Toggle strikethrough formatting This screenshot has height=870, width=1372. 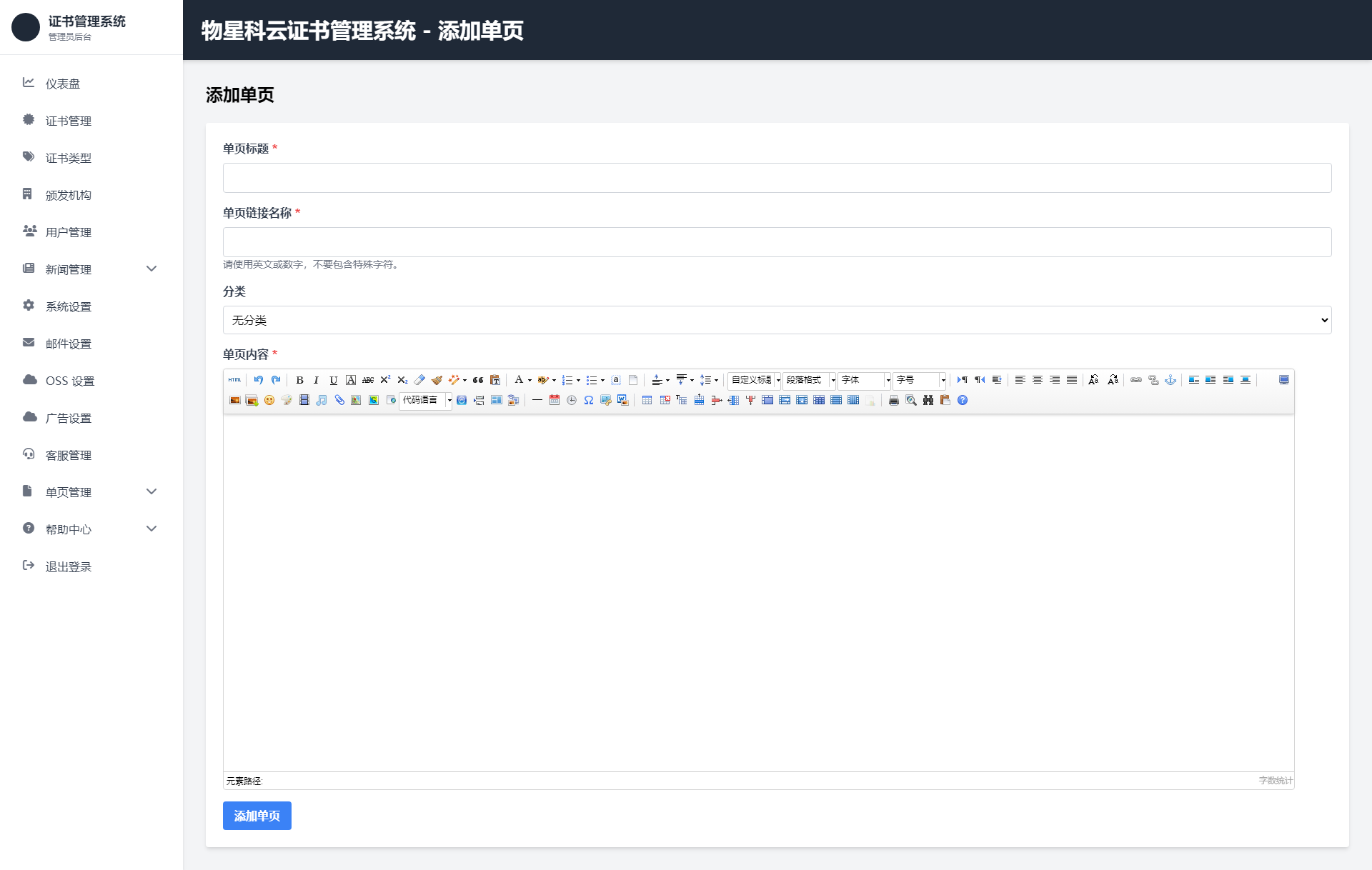tap(368, 380)
